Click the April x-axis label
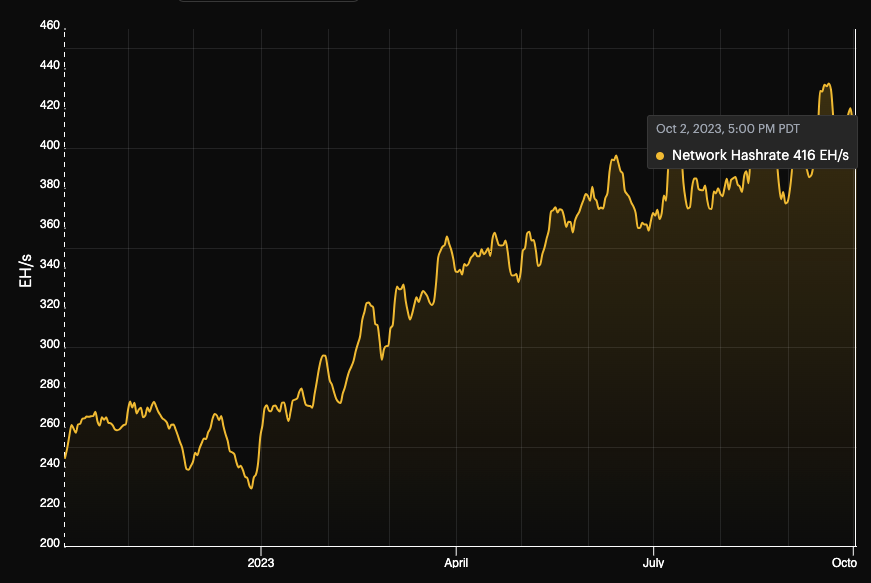The image size is (871, 583). click(456, 562)
